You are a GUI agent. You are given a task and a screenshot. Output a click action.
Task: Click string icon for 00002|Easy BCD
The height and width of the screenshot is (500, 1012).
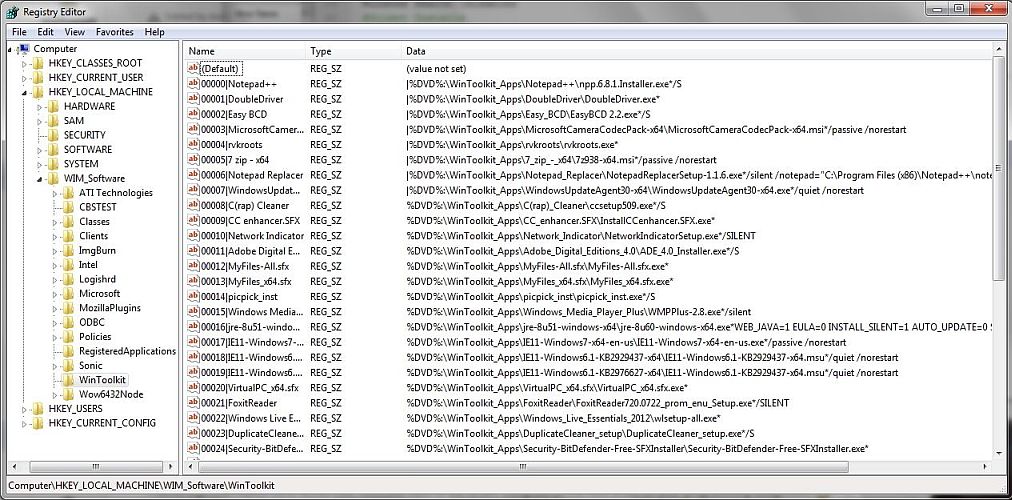(x=193, y=114)
